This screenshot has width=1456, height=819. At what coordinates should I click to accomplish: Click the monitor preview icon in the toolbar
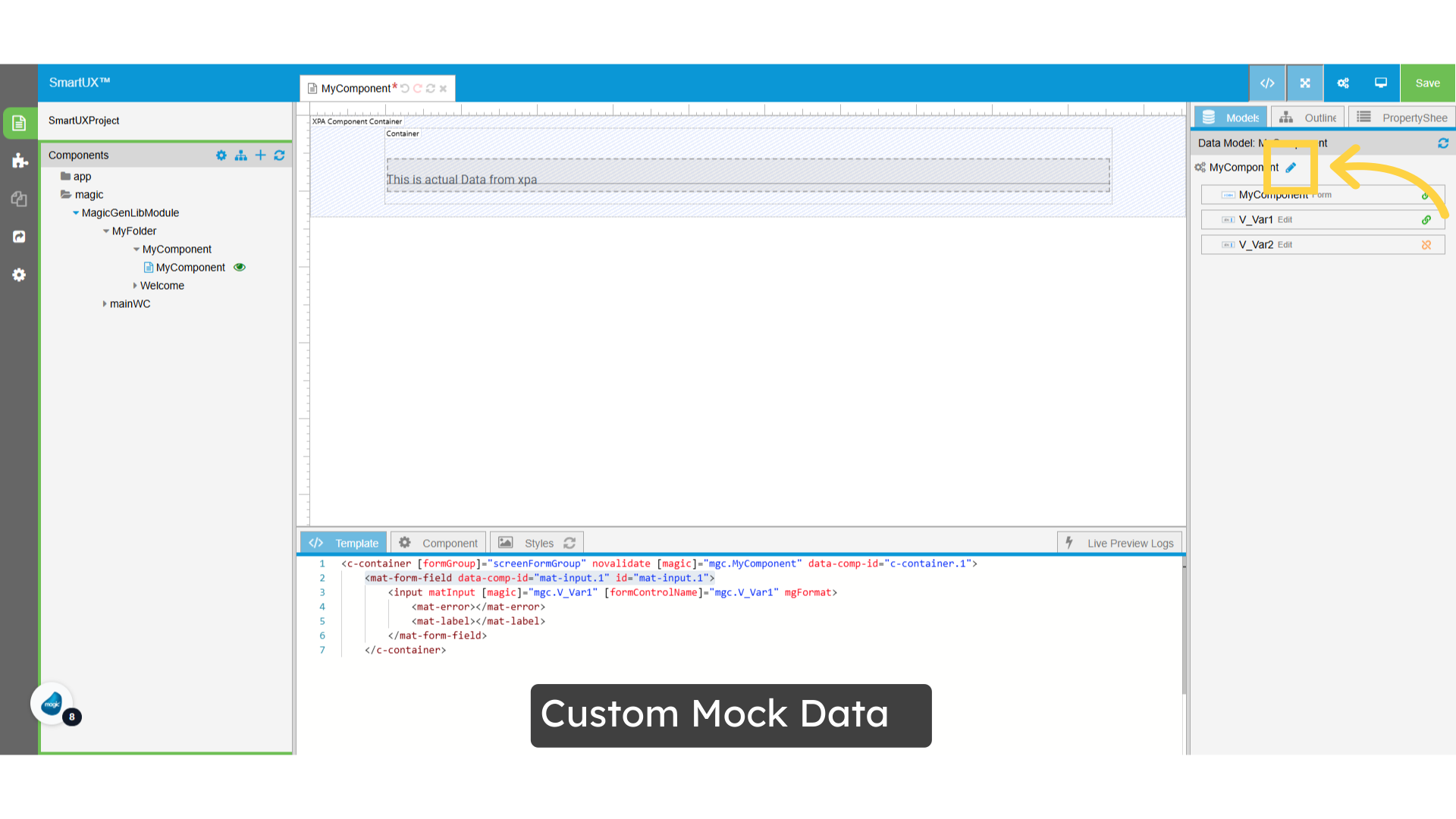click(x=1380, y=83)
